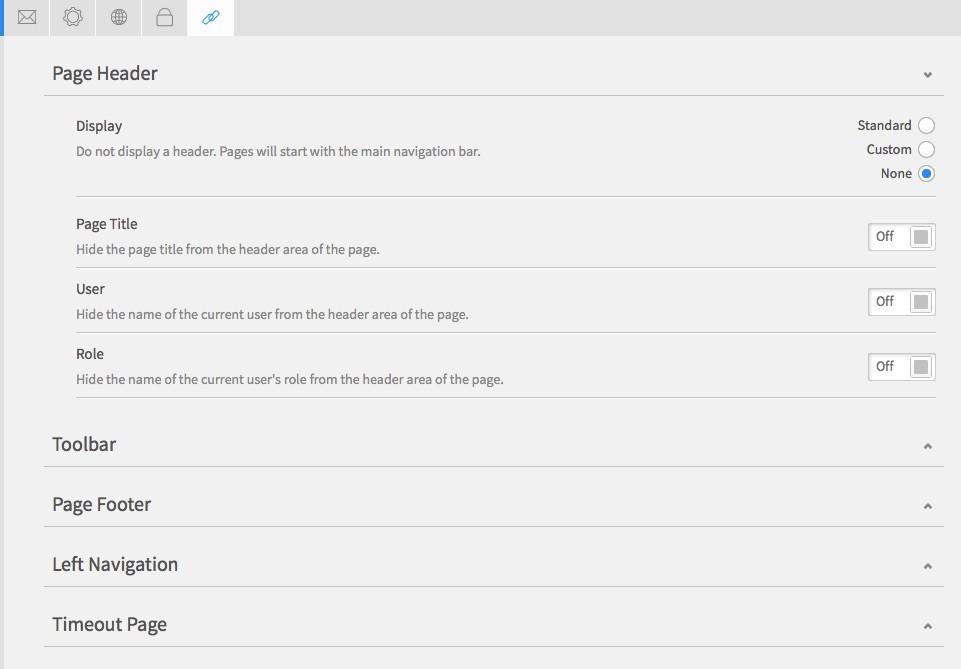
Task: Expand the Toolbar section chevron
Action: tap(927, 446)
